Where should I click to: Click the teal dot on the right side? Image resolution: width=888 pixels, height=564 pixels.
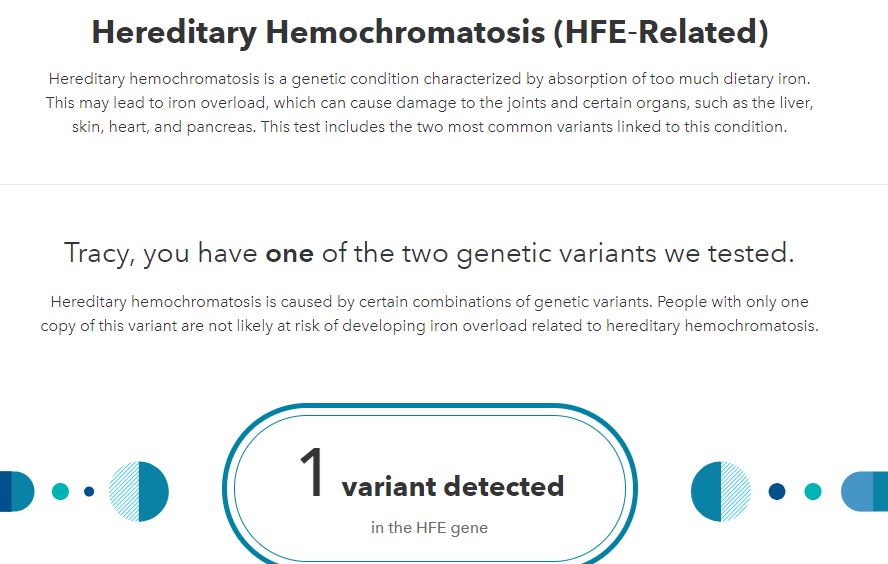tap(813, 491)
